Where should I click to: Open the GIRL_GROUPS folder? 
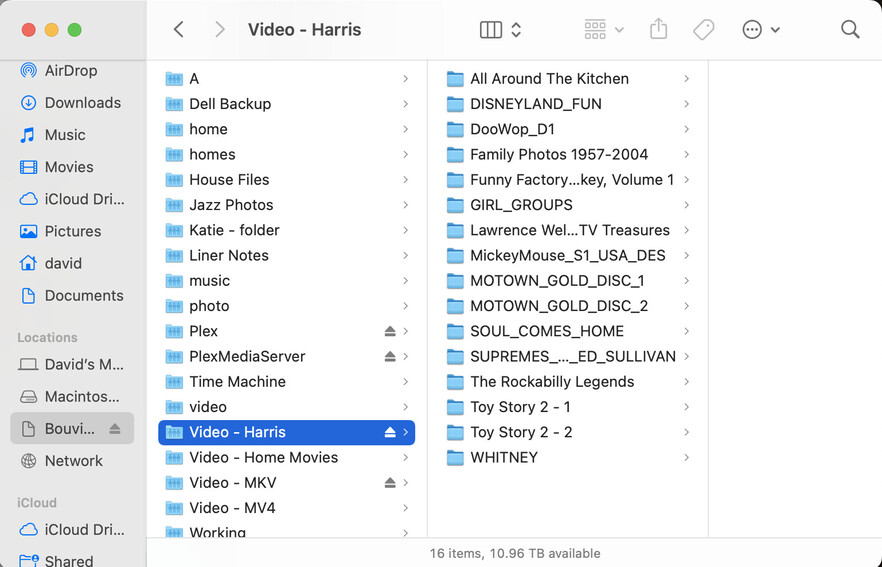point(568,205)
